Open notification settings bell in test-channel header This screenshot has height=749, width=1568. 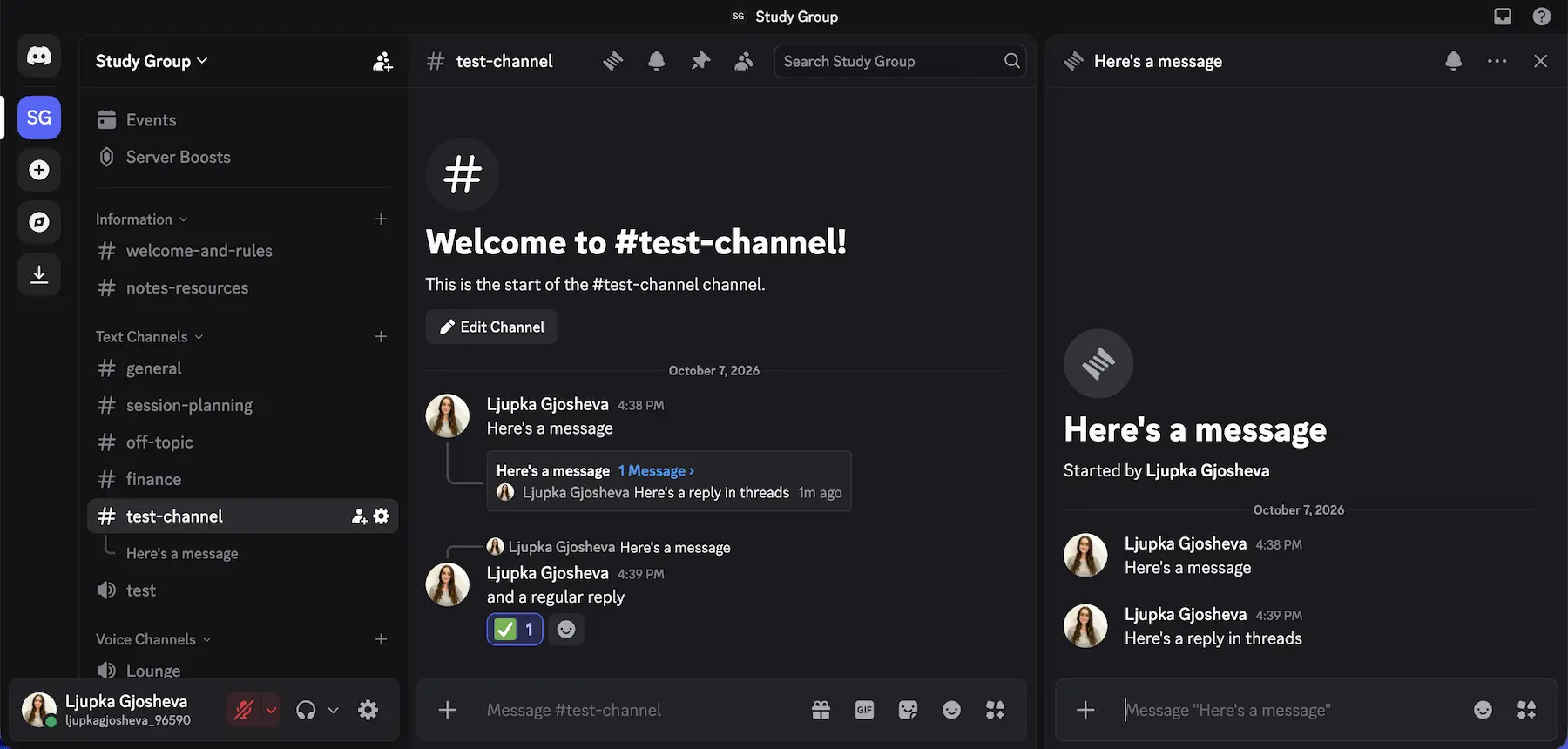[x=657, y=61]
